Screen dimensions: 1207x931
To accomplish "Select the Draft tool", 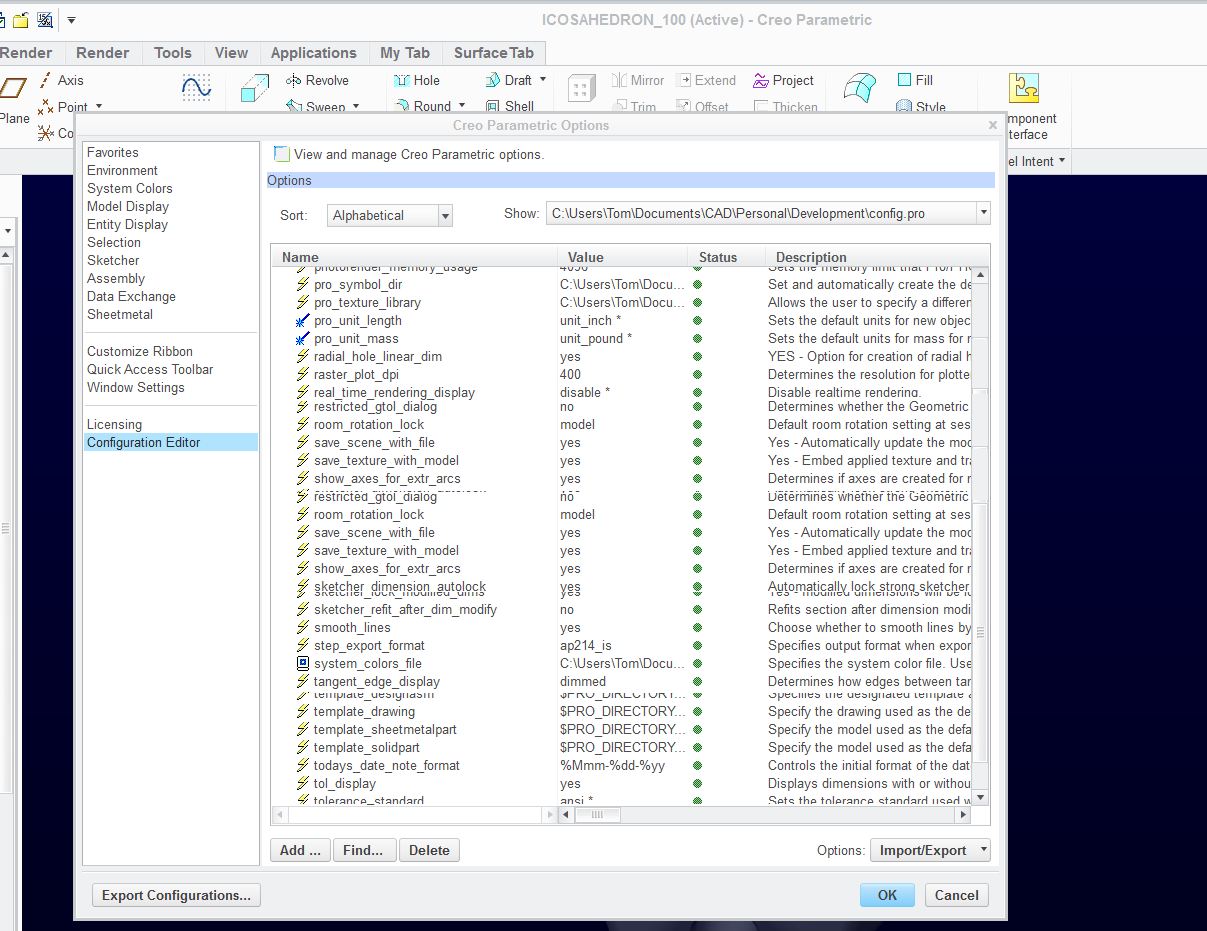I will click(509, 80).
